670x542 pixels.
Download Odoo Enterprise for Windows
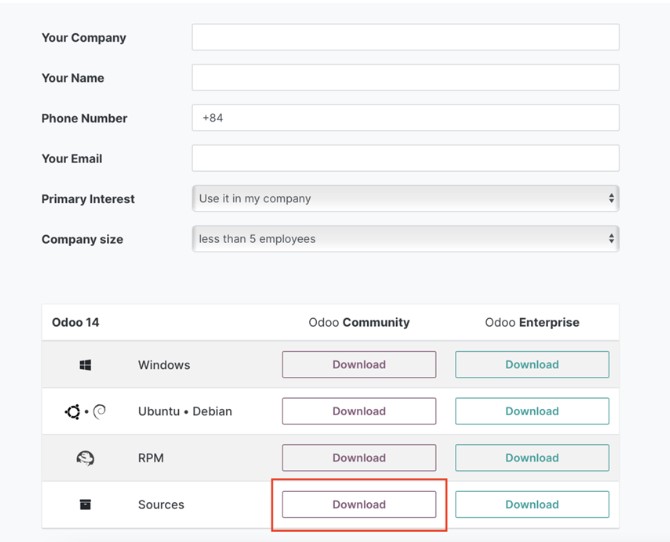click(532, 365)
